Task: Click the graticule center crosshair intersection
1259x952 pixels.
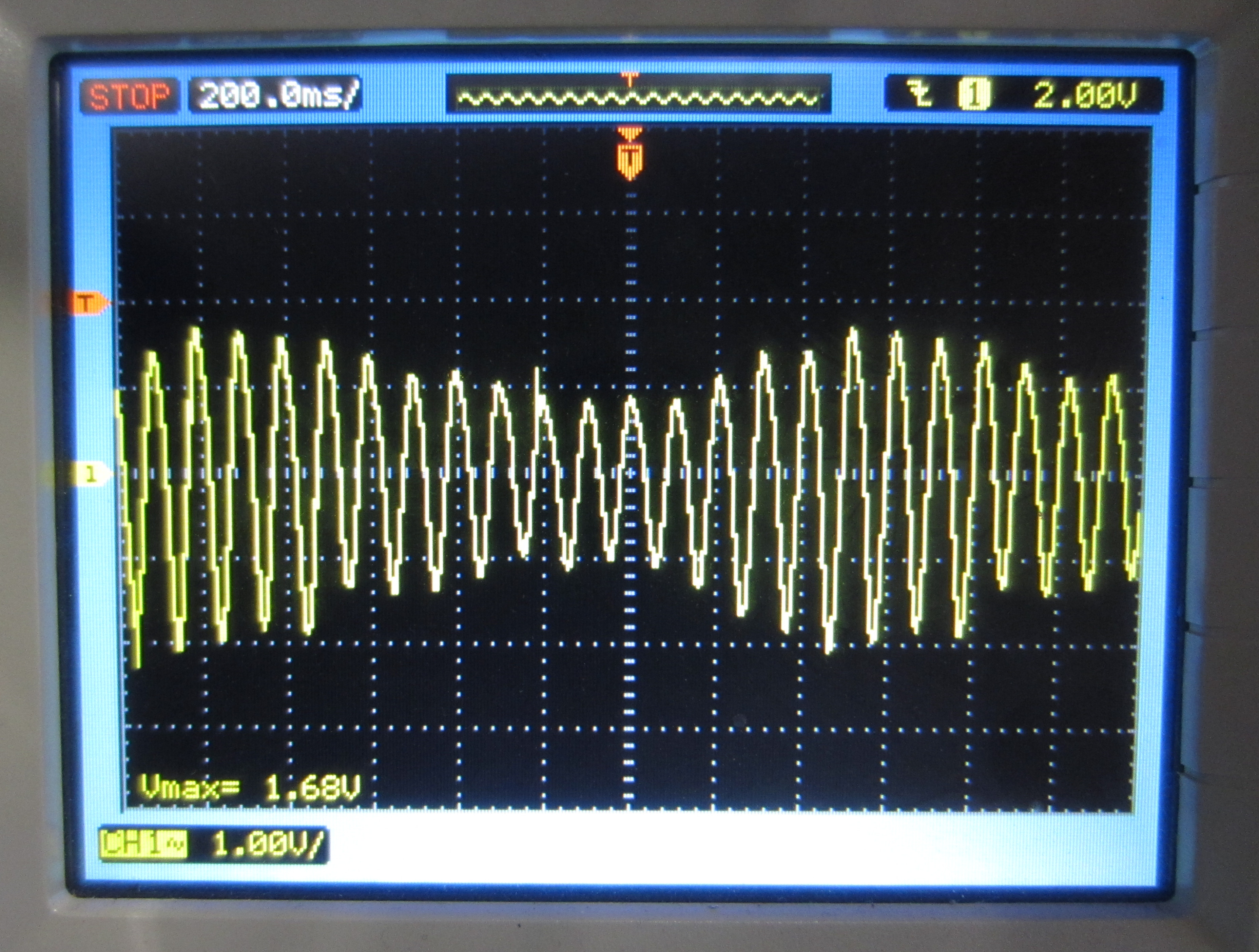Action: tap(630, 473)
